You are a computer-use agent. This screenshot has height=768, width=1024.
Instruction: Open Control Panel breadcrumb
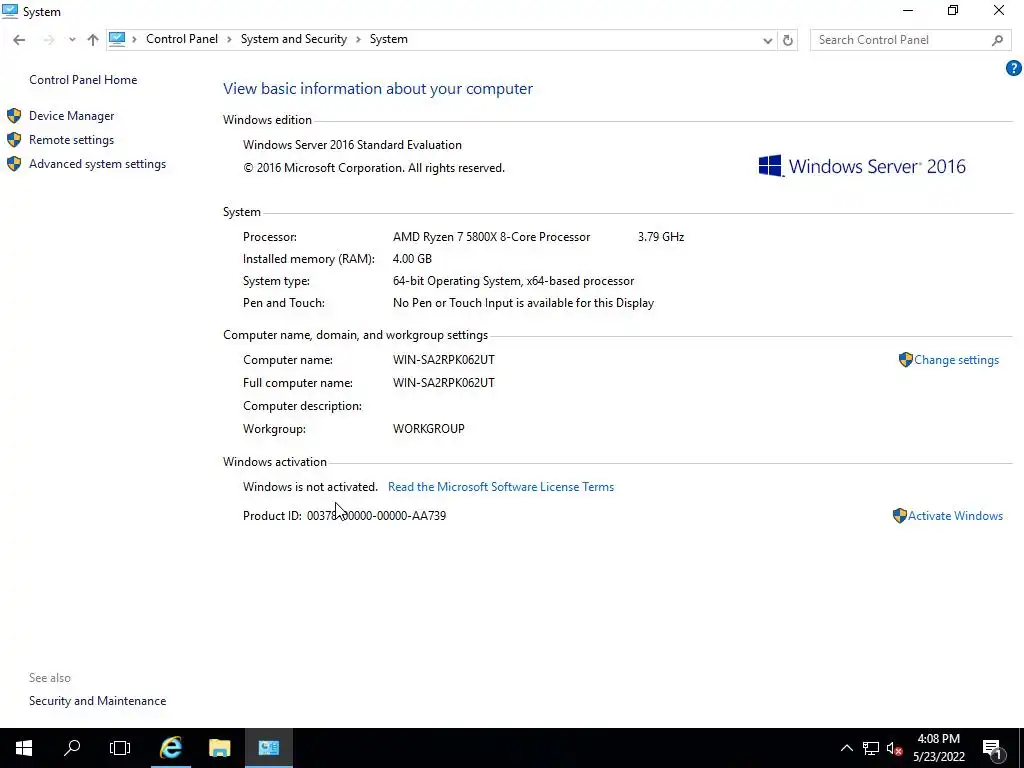[182, 39]
